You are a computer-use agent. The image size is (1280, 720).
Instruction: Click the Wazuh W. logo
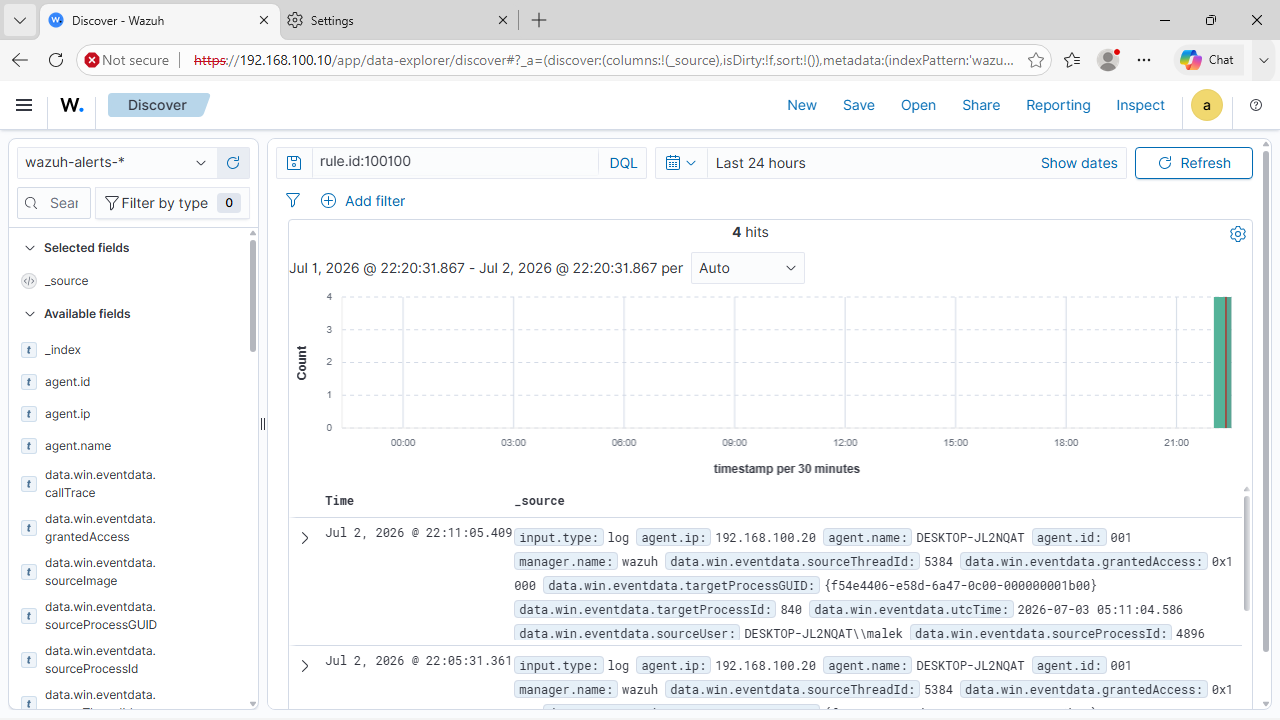(72, 105)
